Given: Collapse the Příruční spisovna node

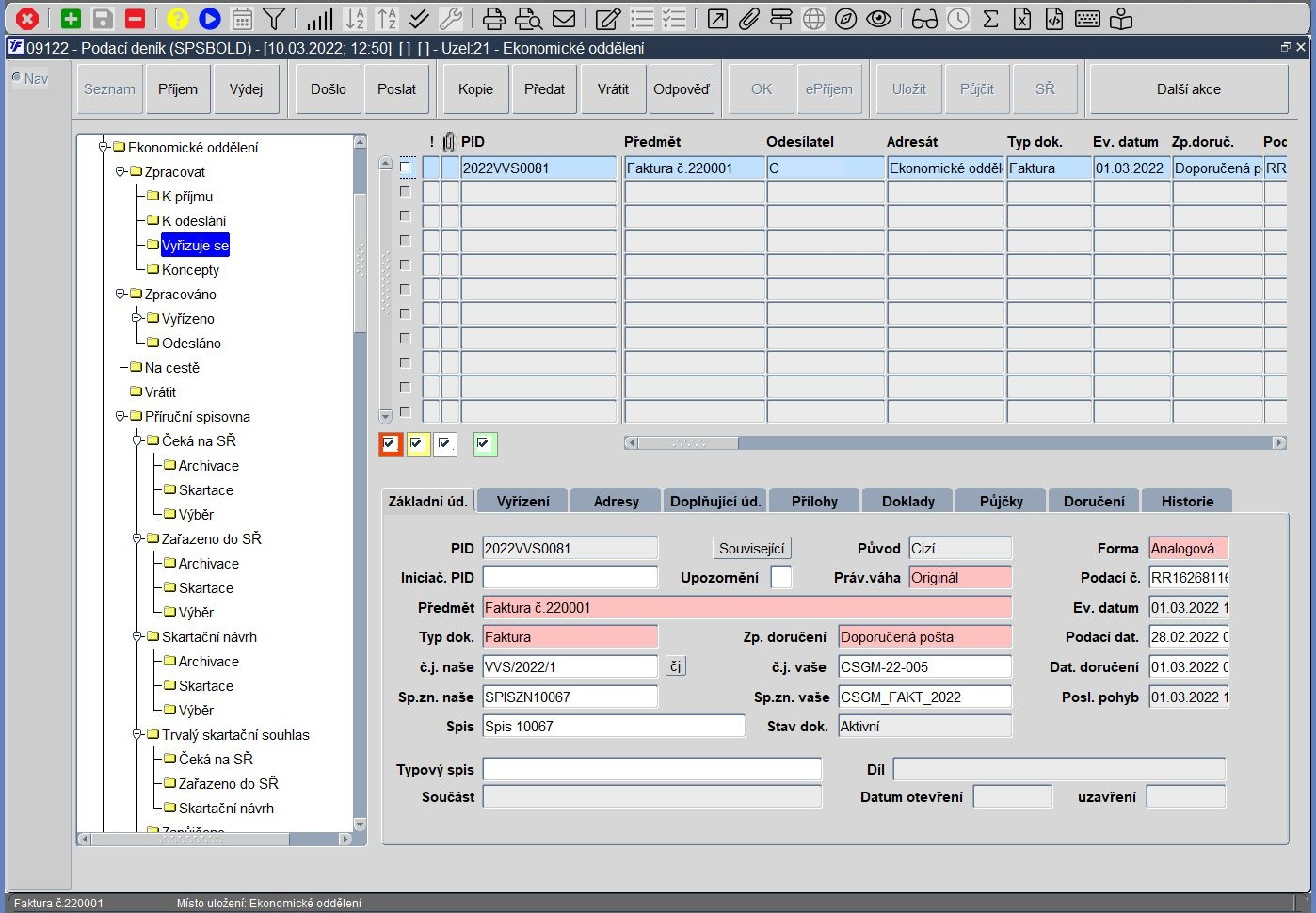Looking at the screenshot, I should point(120,416).
